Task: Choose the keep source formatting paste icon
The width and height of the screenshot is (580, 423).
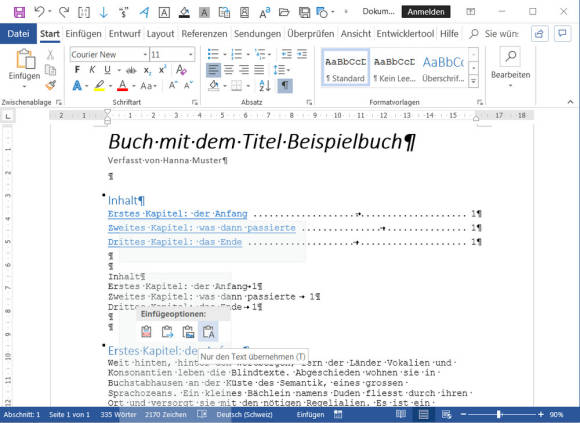Action: (146, 331)
